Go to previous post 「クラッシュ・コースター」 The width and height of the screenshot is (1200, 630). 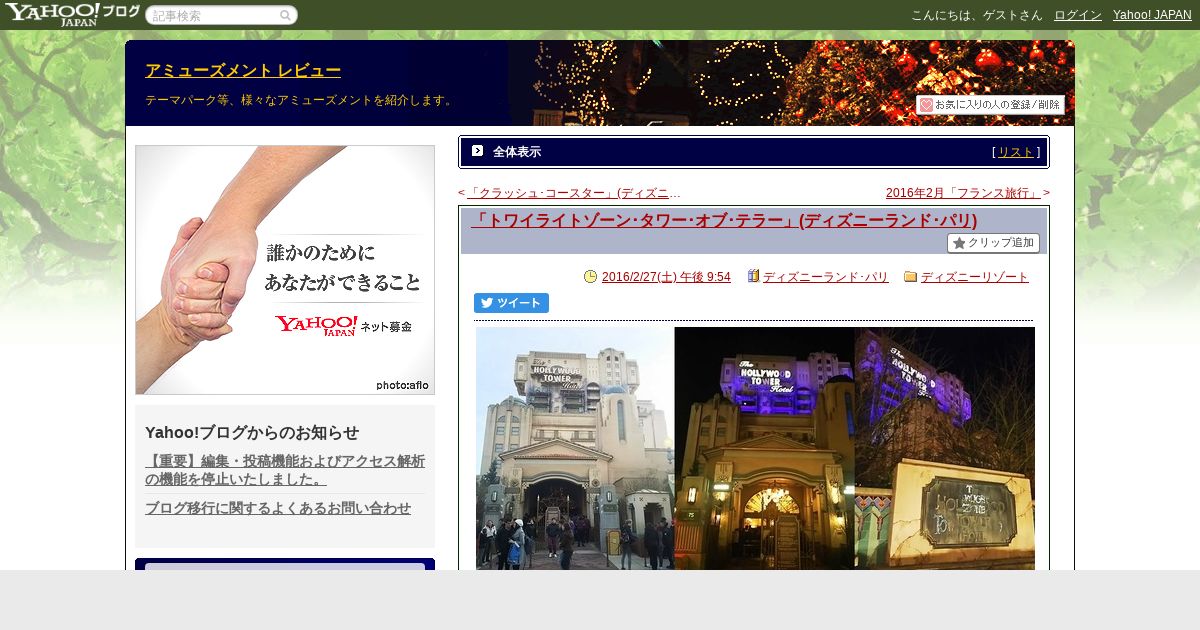tap(573, 193)
